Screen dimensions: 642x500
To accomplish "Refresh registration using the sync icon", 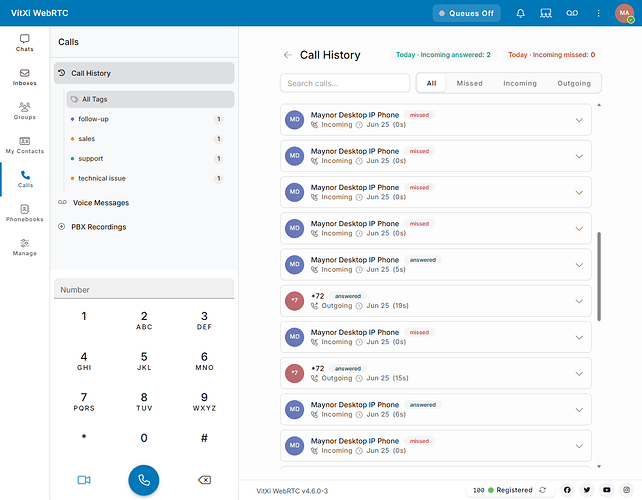I will click(x=543, y=490).
